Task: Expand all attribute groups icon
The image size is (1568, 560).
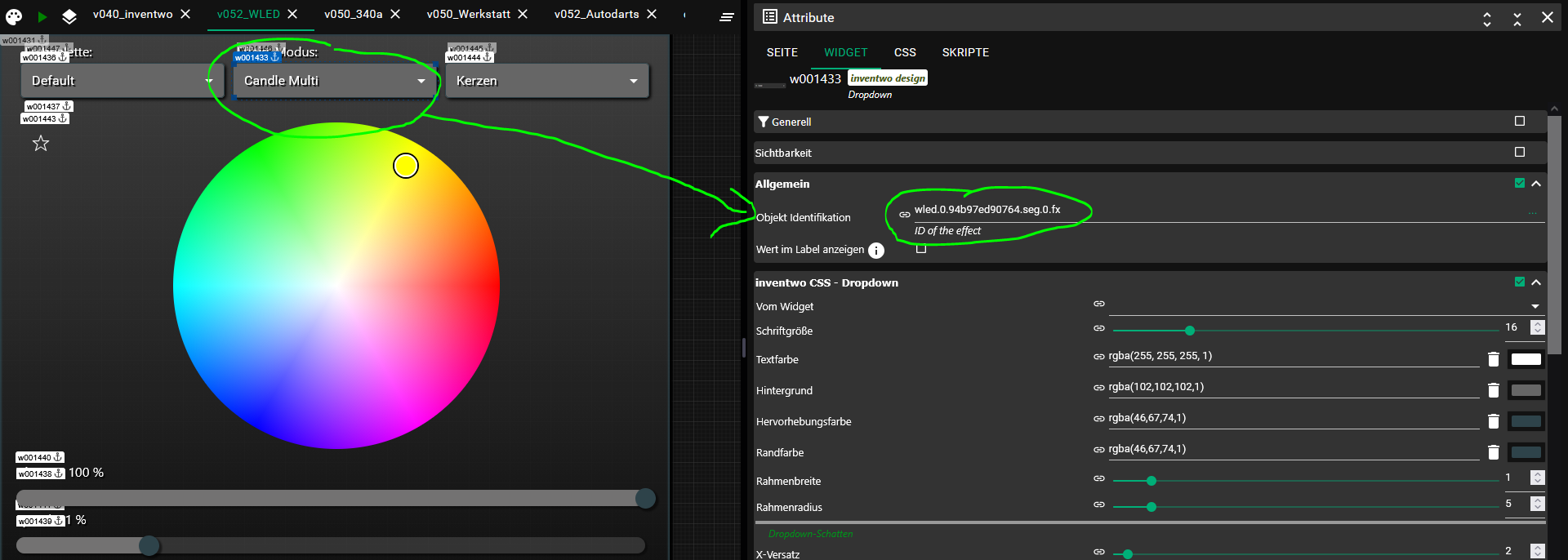Action: (x=1487, y=18)
